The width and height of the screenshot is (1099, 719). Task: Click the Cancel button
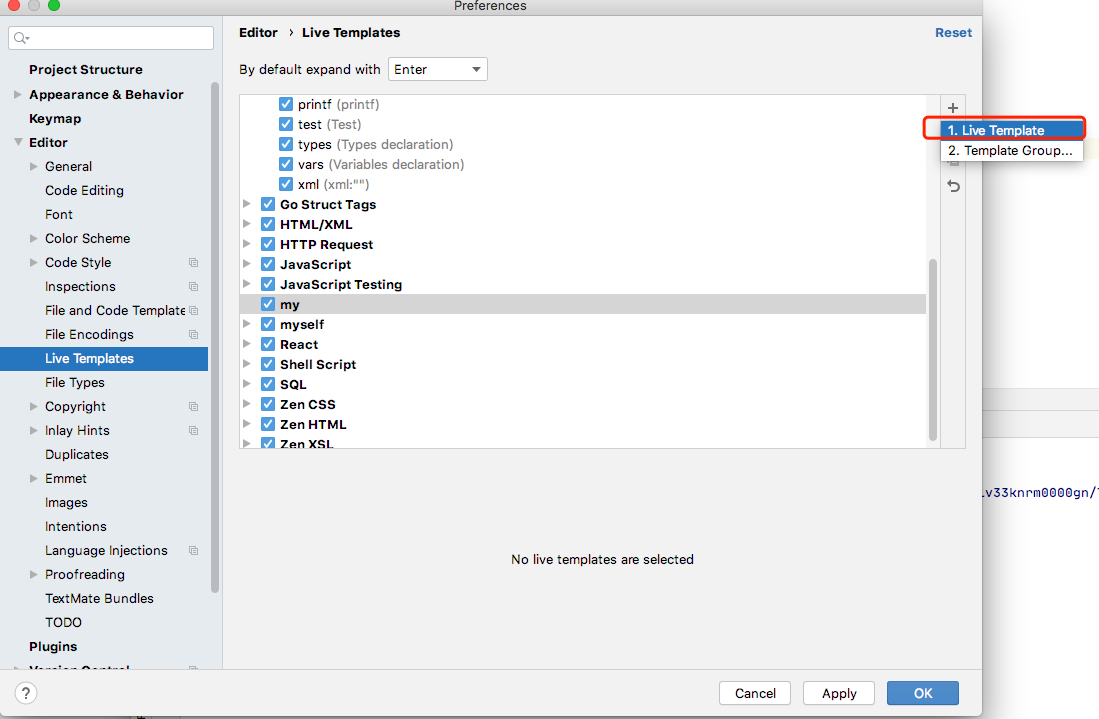[x=755, y=693]
